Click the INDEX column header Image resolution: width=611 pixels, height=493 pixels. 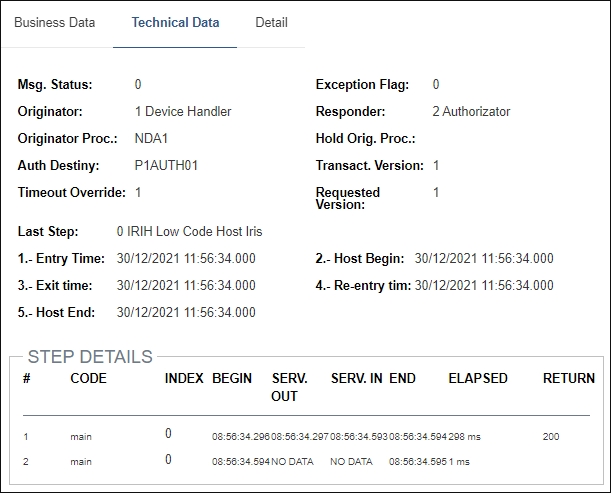[x=184, y=378]
